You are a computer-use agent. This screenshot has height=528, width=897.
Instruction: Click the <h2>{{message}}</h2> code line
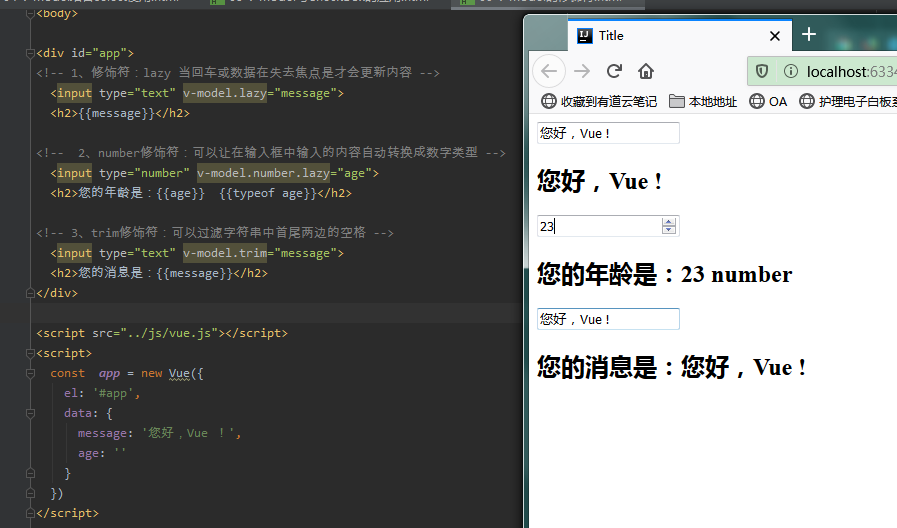click(120, 113)
